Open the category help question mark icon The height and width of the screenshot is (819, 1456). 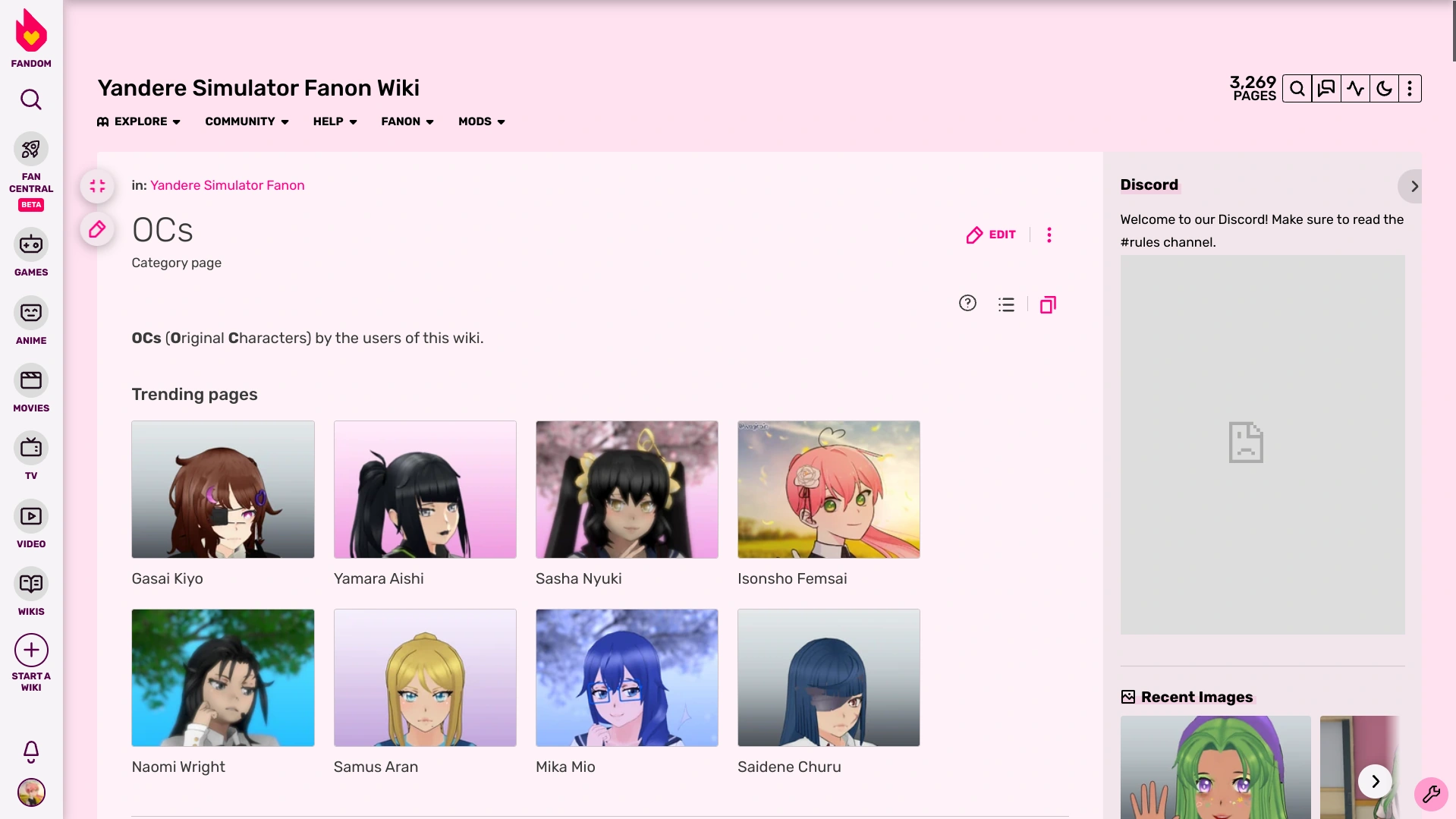pos(967,303)
